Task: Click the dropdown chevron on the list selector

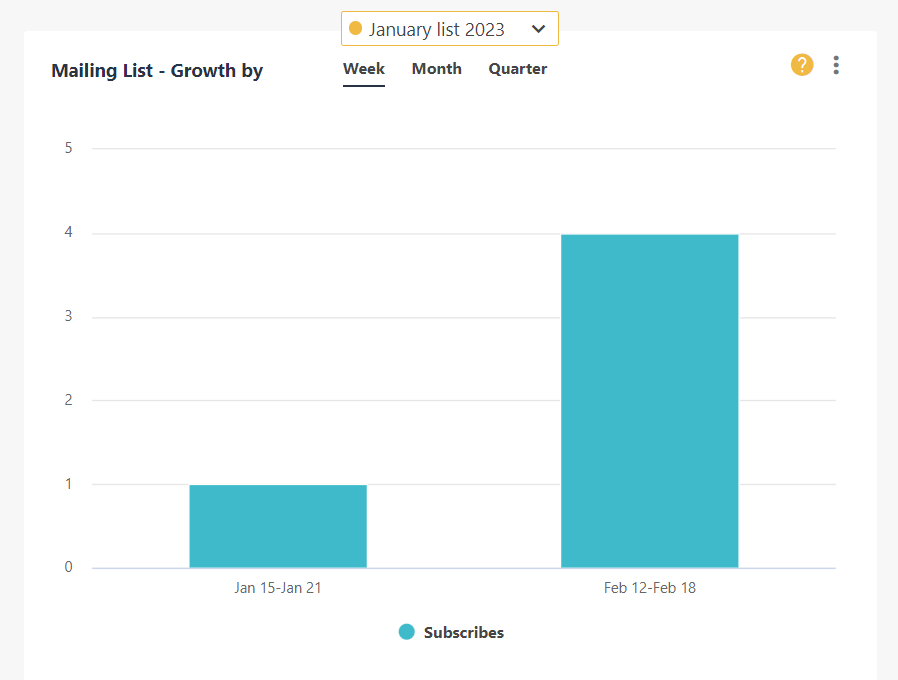Action: (539, 29)
